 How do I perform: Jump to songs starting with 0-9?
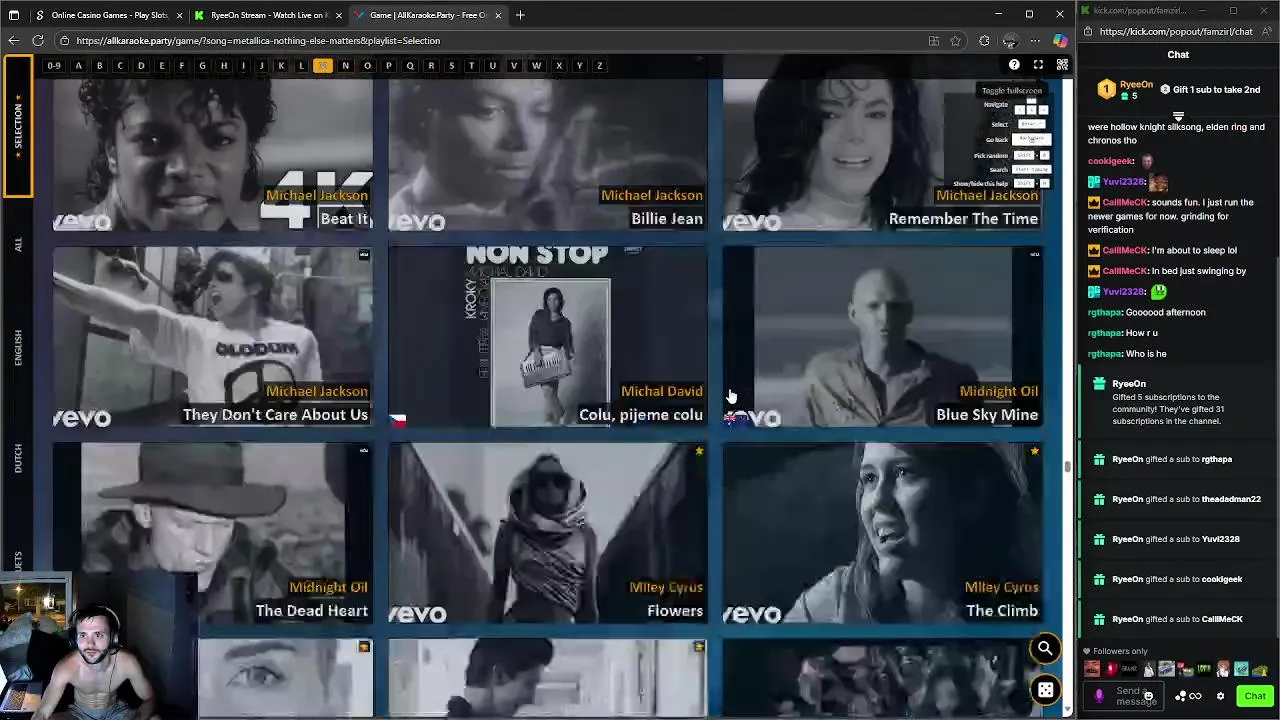[54, 65]
